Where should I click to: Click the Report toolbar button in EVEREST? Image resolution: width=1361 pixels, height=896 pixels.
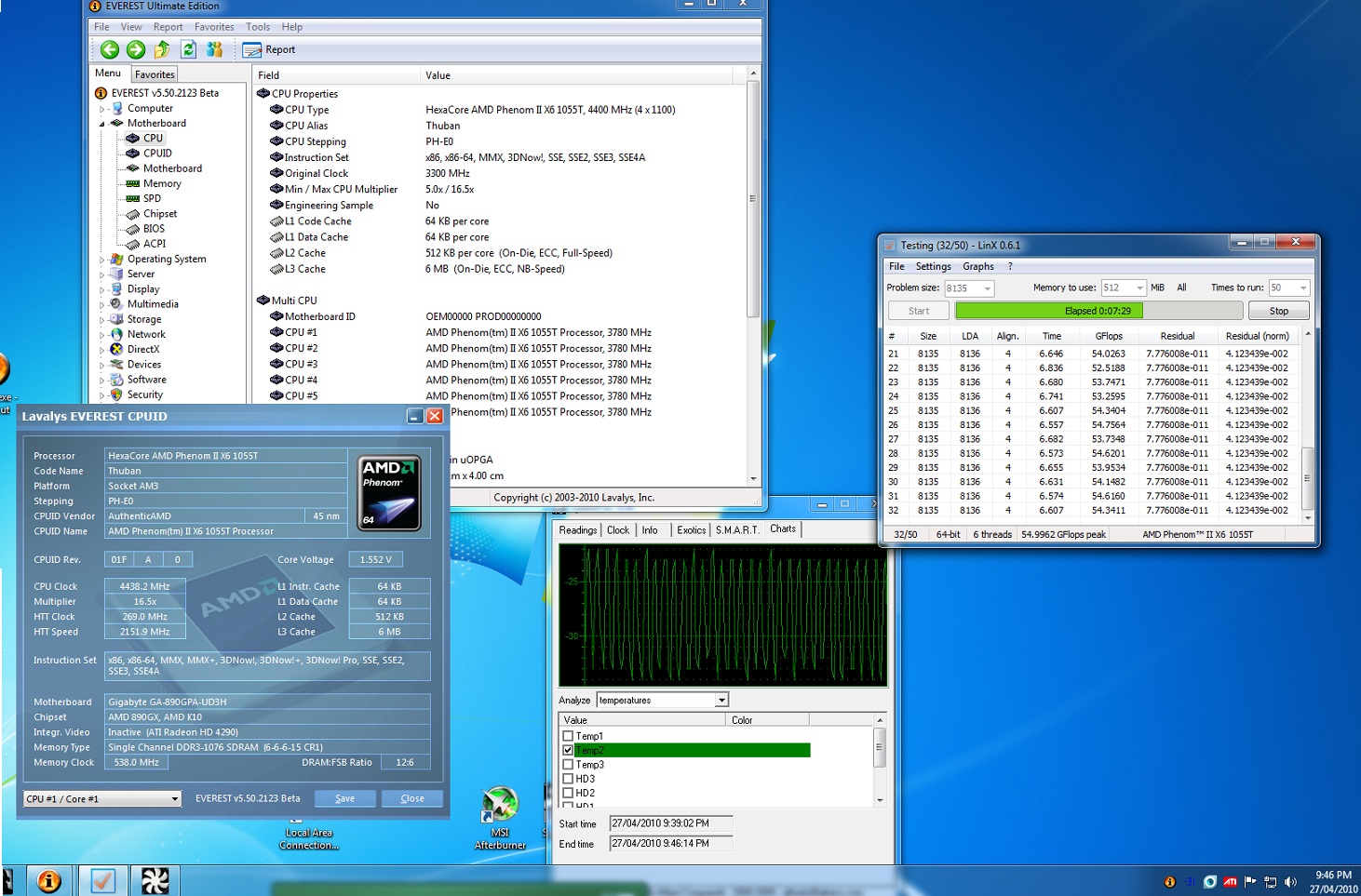(269, 49)
